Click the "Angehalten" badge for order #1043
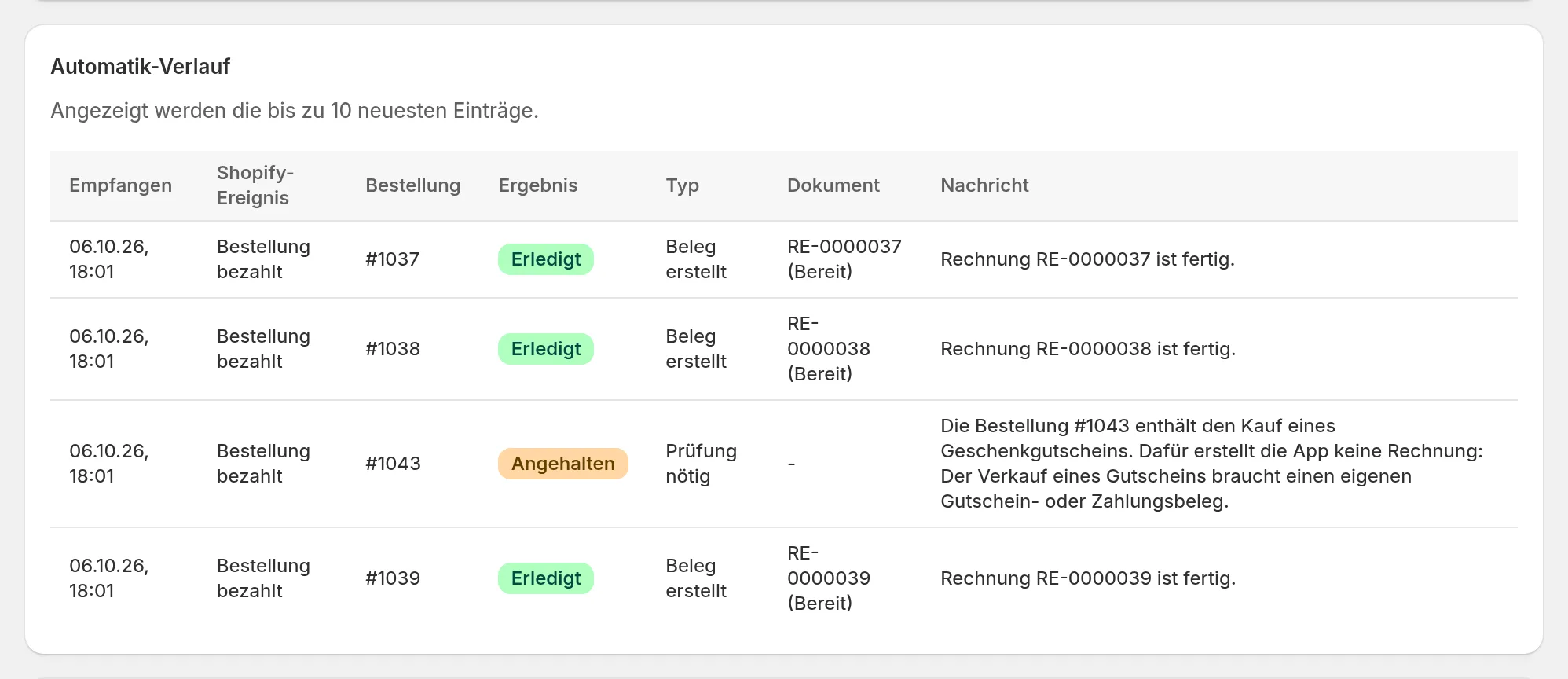1568x679 pixels. tap(563, 464)
